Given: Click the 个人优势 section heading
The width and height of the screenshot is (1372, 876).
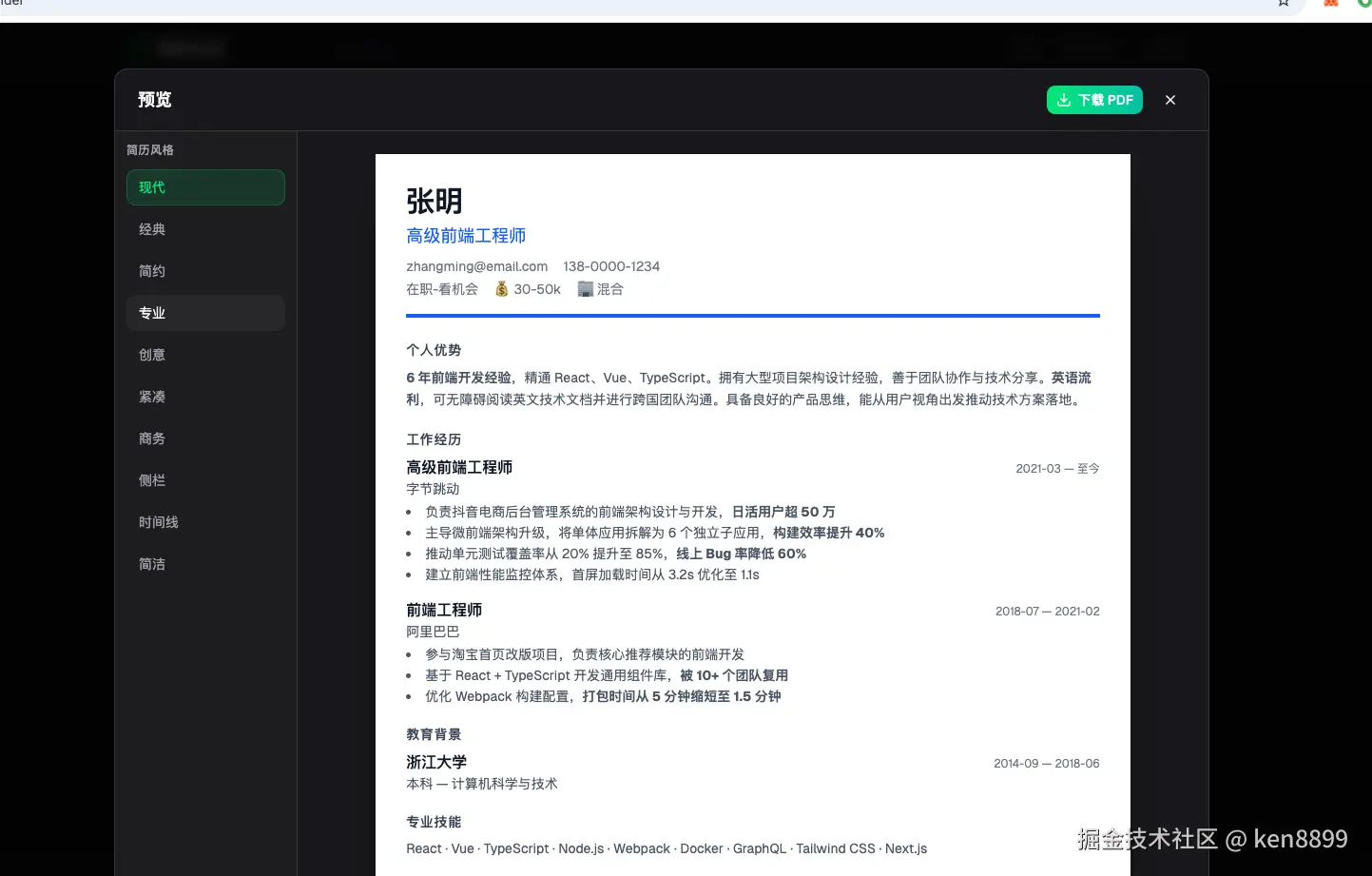Looking at the screenshot, I should (x=434, y=350).
